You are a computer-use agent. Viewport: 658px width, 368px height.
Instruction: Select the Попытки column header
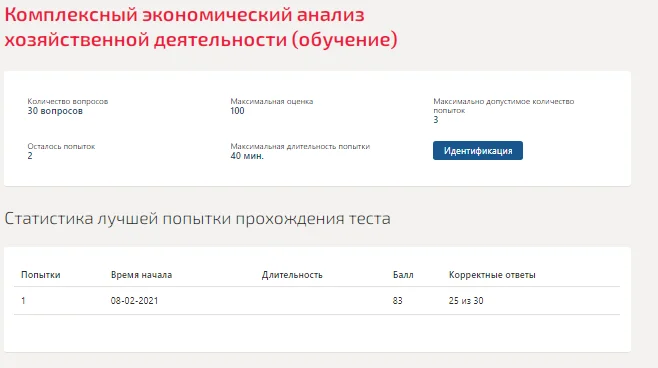coord(41,275)
